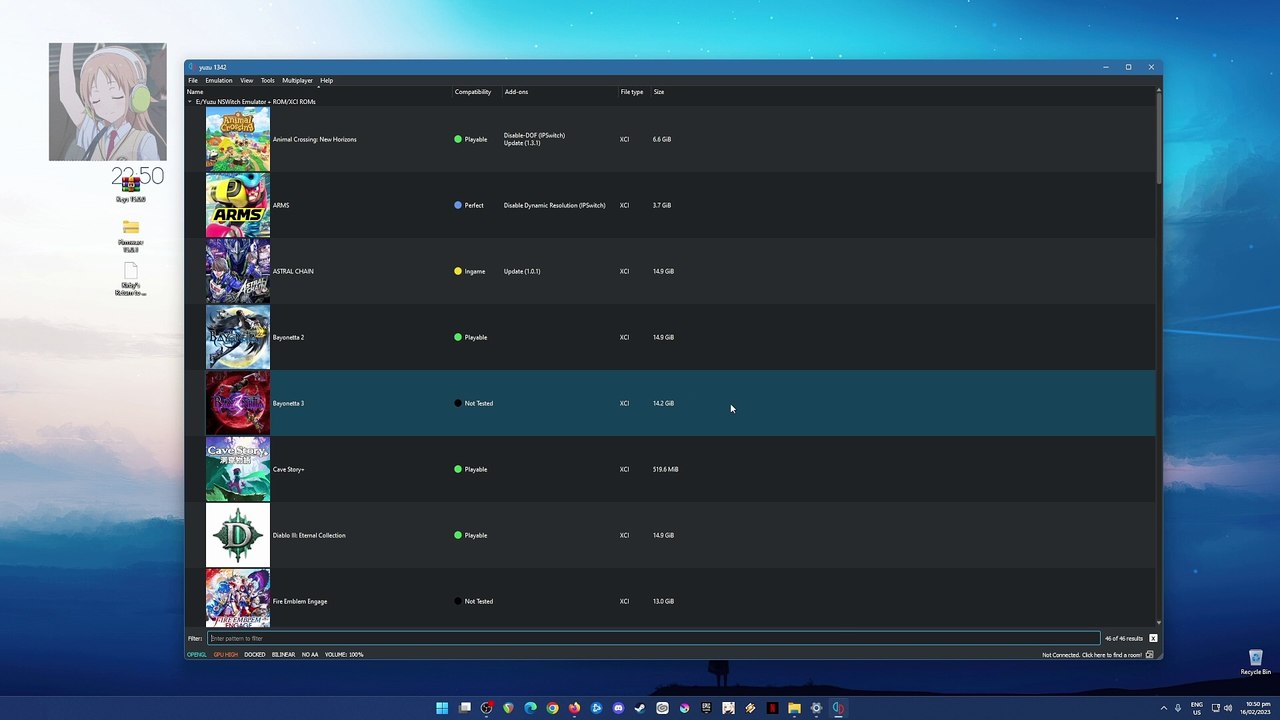Click the Diablo III: Eternal Collection icon
The width and height of the screenshot is (1280, 720).
point(237,535)
